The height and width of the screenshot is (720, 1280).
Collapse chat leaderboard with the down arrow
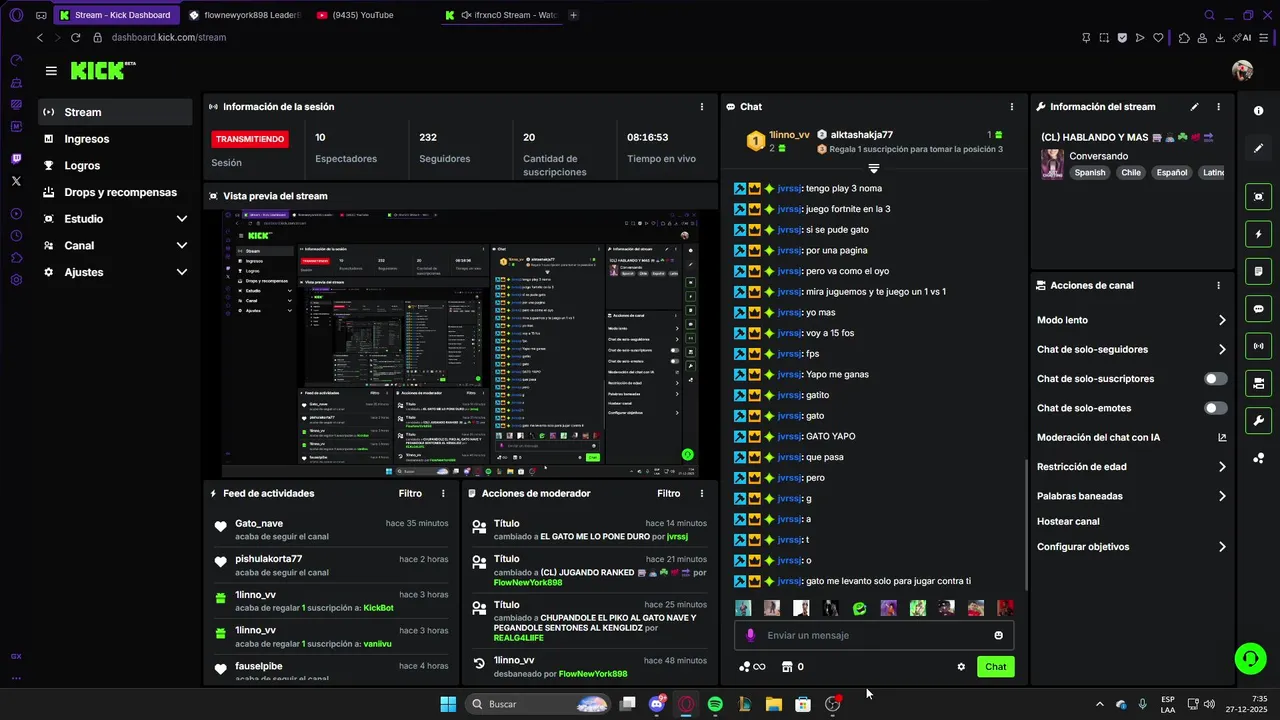873,168
